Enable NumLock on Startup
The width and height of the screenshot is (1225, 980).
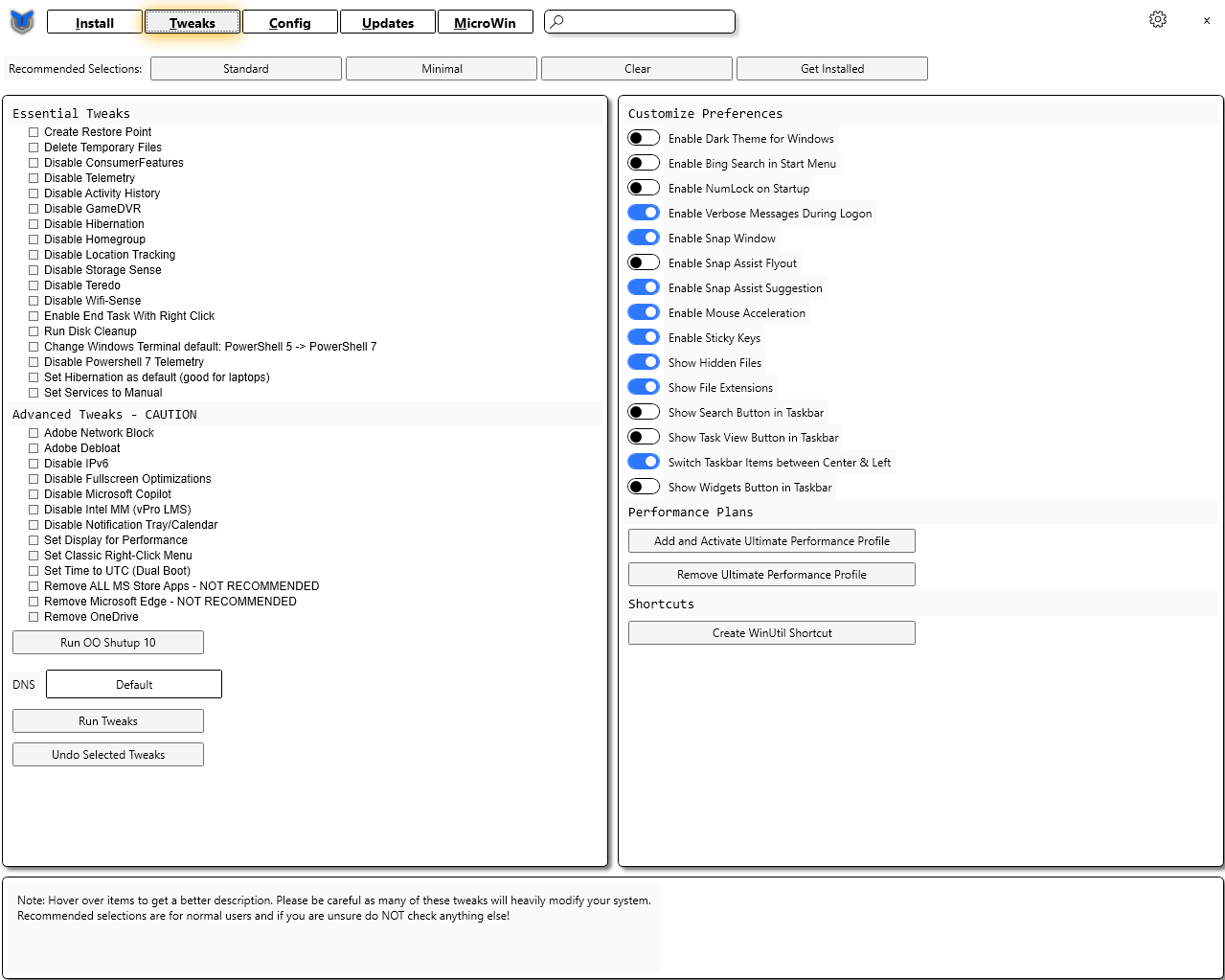(644, 187)
